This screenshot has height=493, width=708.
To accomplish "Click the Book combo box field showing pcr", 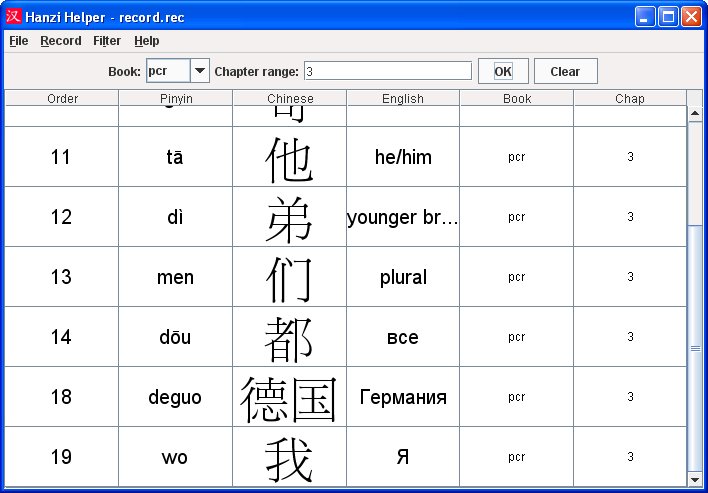I will click(x=168, y=71).
